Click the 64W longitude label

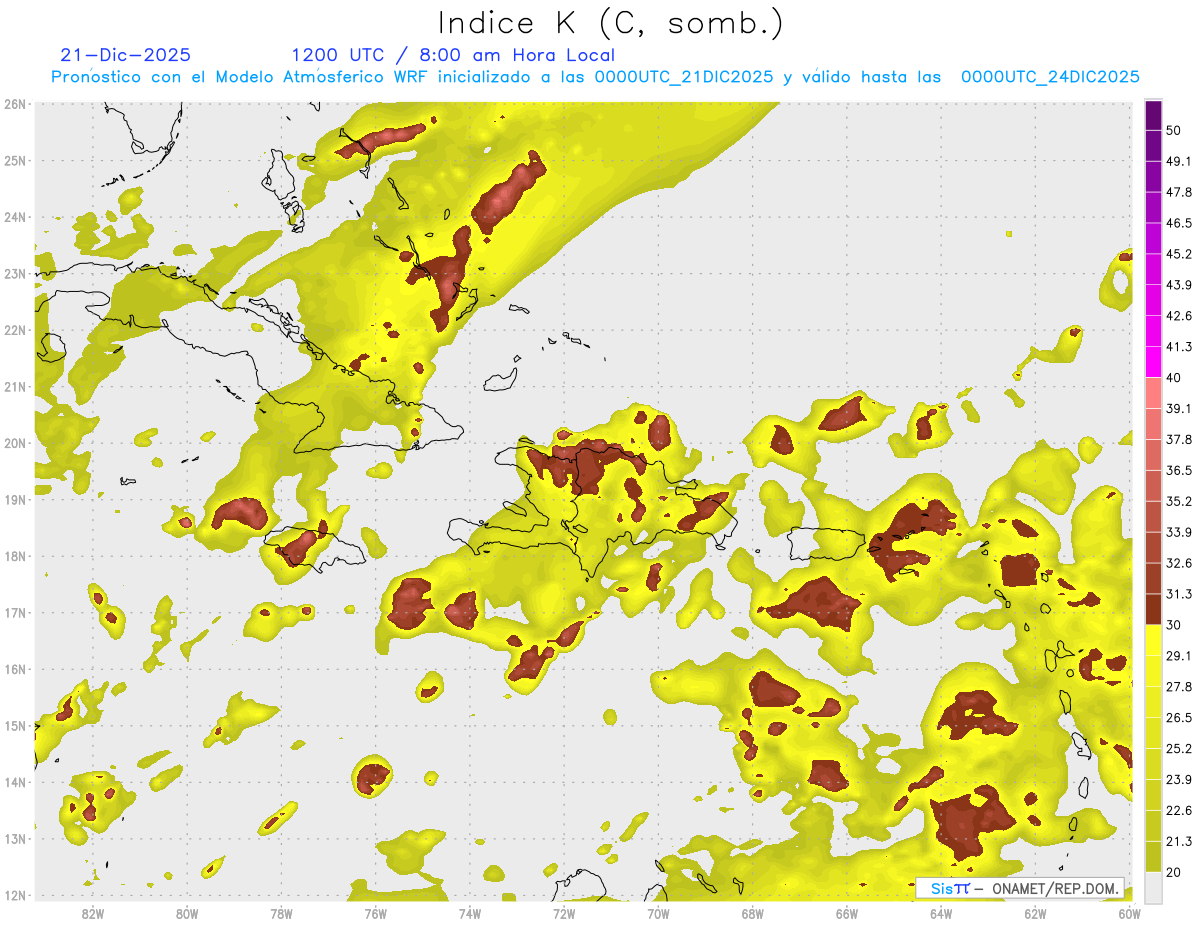[x=941, y=914]
